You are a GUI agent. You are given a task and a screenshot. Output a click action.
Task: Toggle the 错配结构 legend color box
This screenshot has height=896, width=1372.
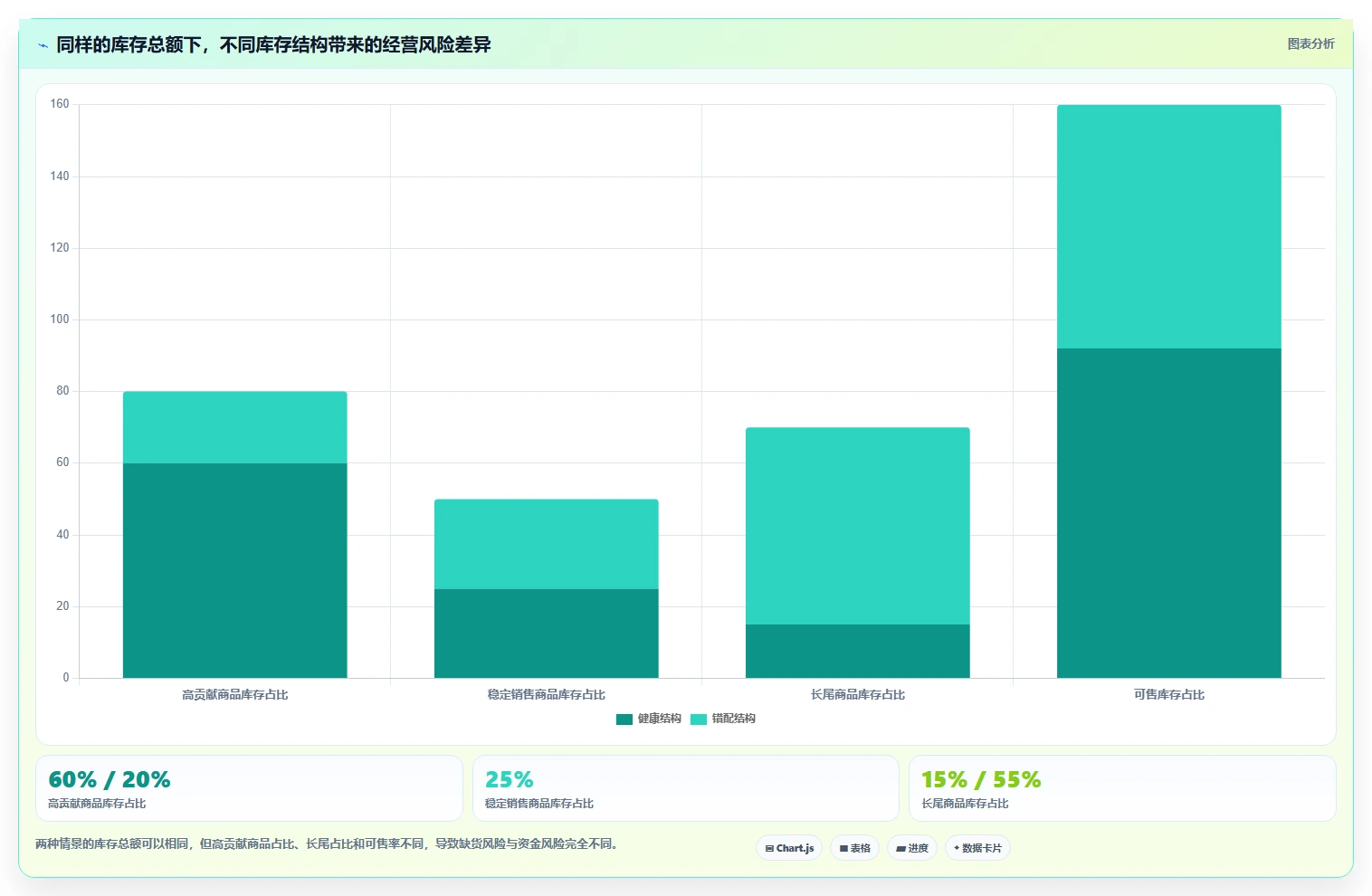[x=699, y=720]
